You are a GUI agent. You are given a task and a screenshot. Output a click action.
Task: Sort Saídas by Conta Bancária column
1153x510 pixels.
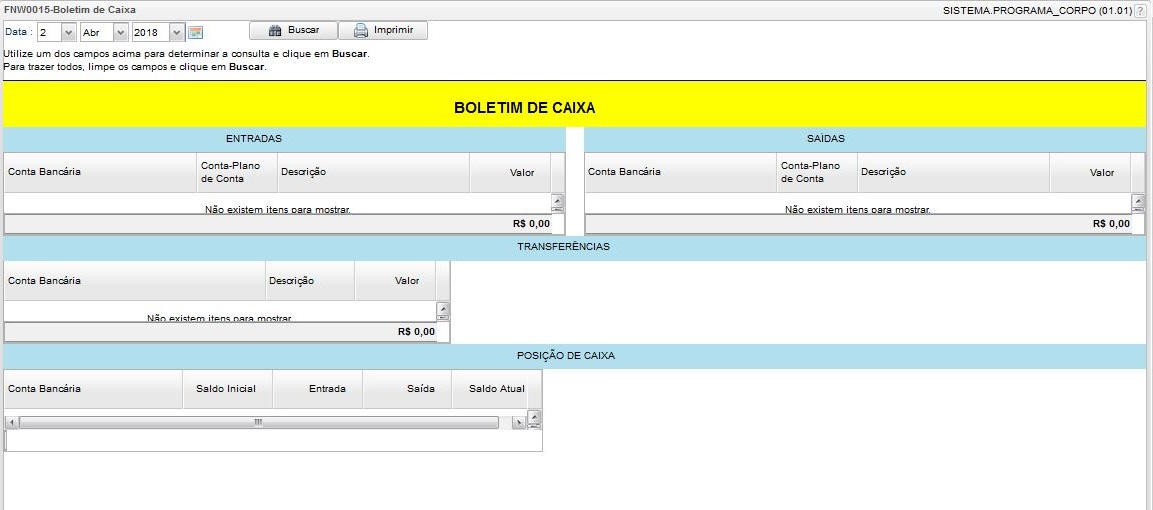(x=681, y=172)
